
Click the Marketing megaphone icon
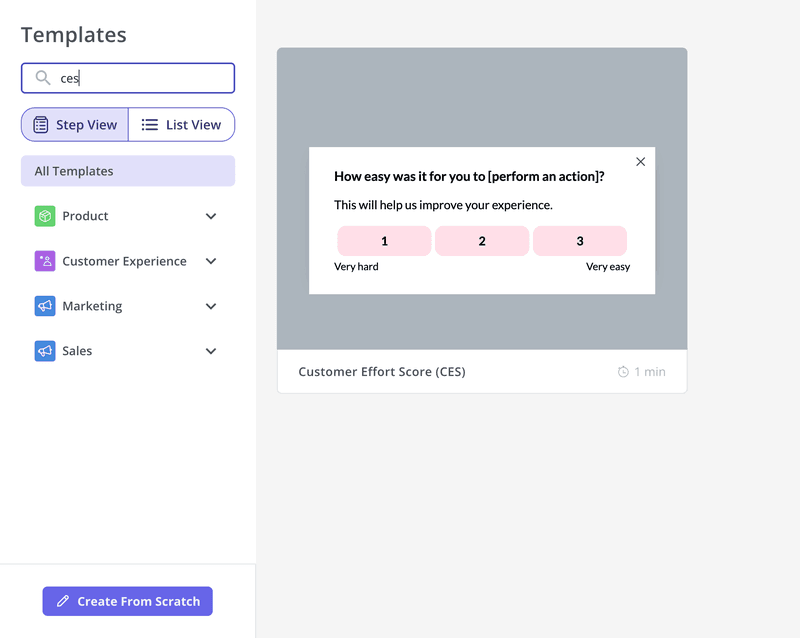pos(44,305)
